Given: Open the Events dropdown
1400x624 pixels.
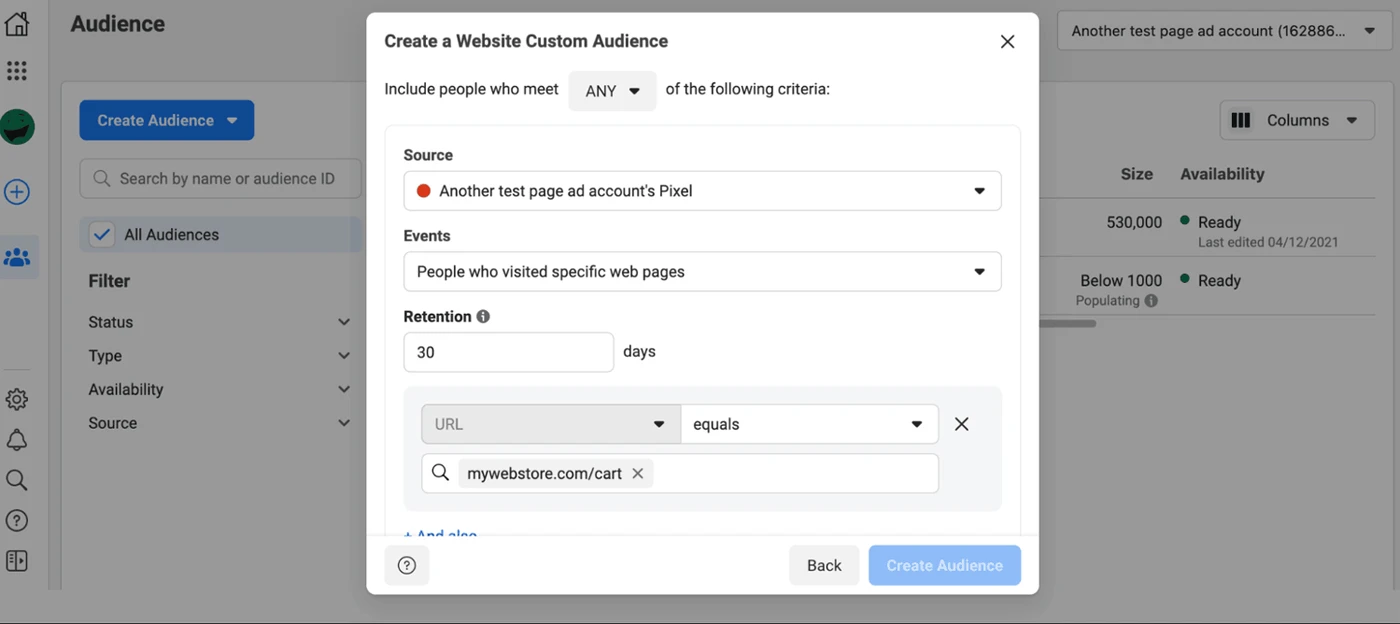Looking at the screenshot, I should (702, 272).
